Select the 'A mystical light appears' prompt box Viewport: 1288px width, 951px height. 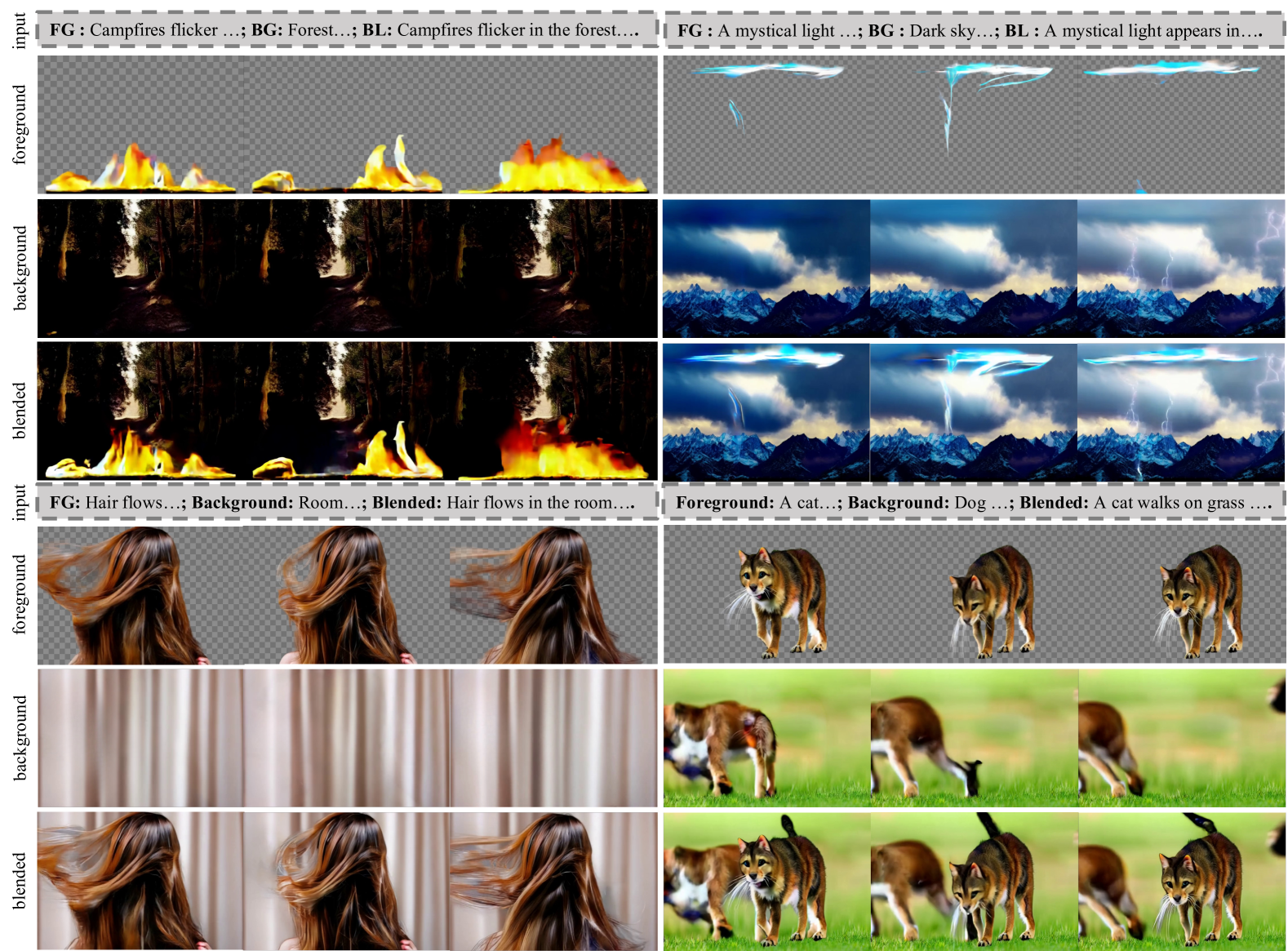[973, 31]
